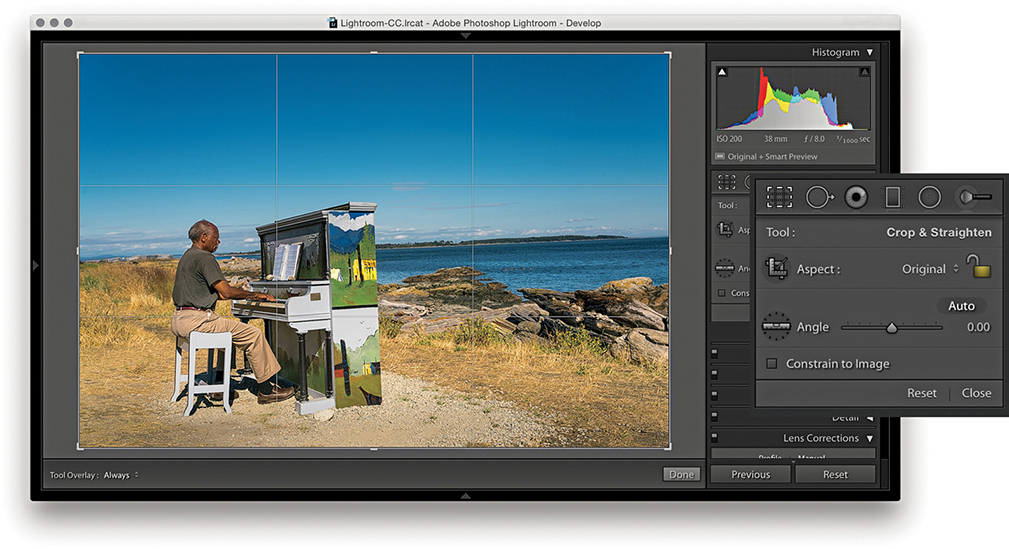Toggle histogram highlight clipping indicator
Viewport: 1009px width, 549px height.
(x=865, y=72)
